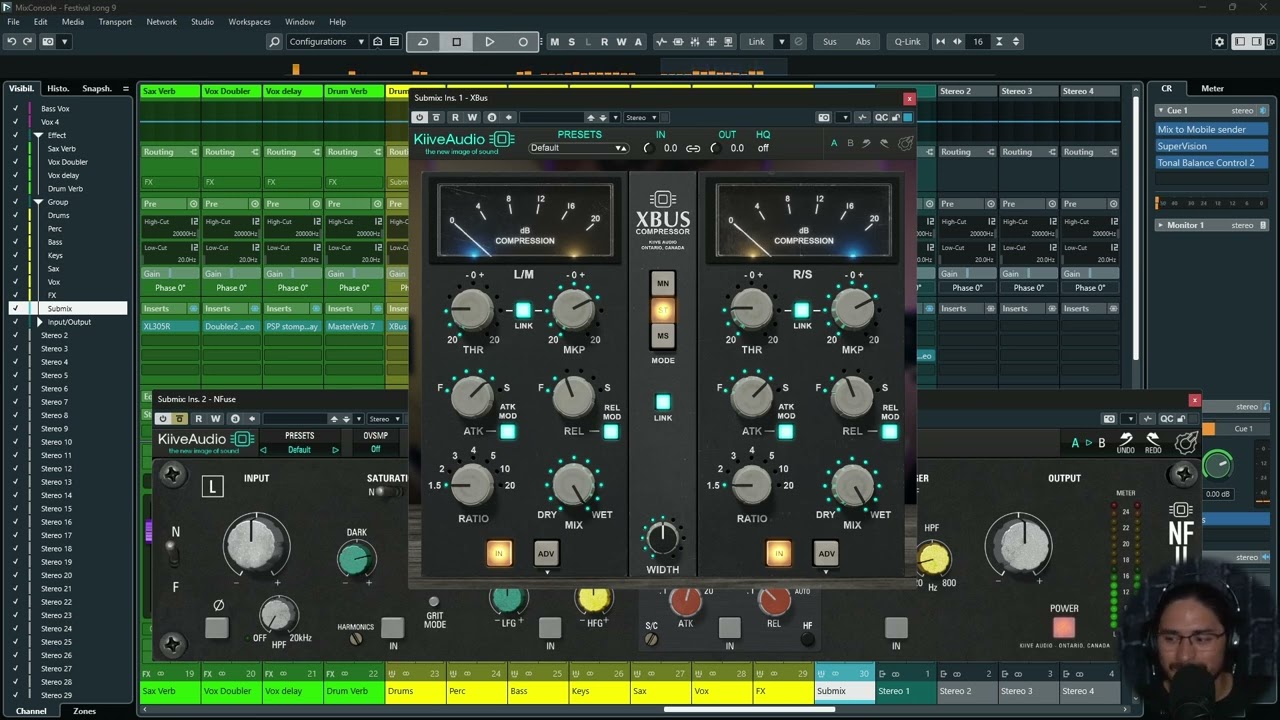Open the File menu

(x=12, y=22)
